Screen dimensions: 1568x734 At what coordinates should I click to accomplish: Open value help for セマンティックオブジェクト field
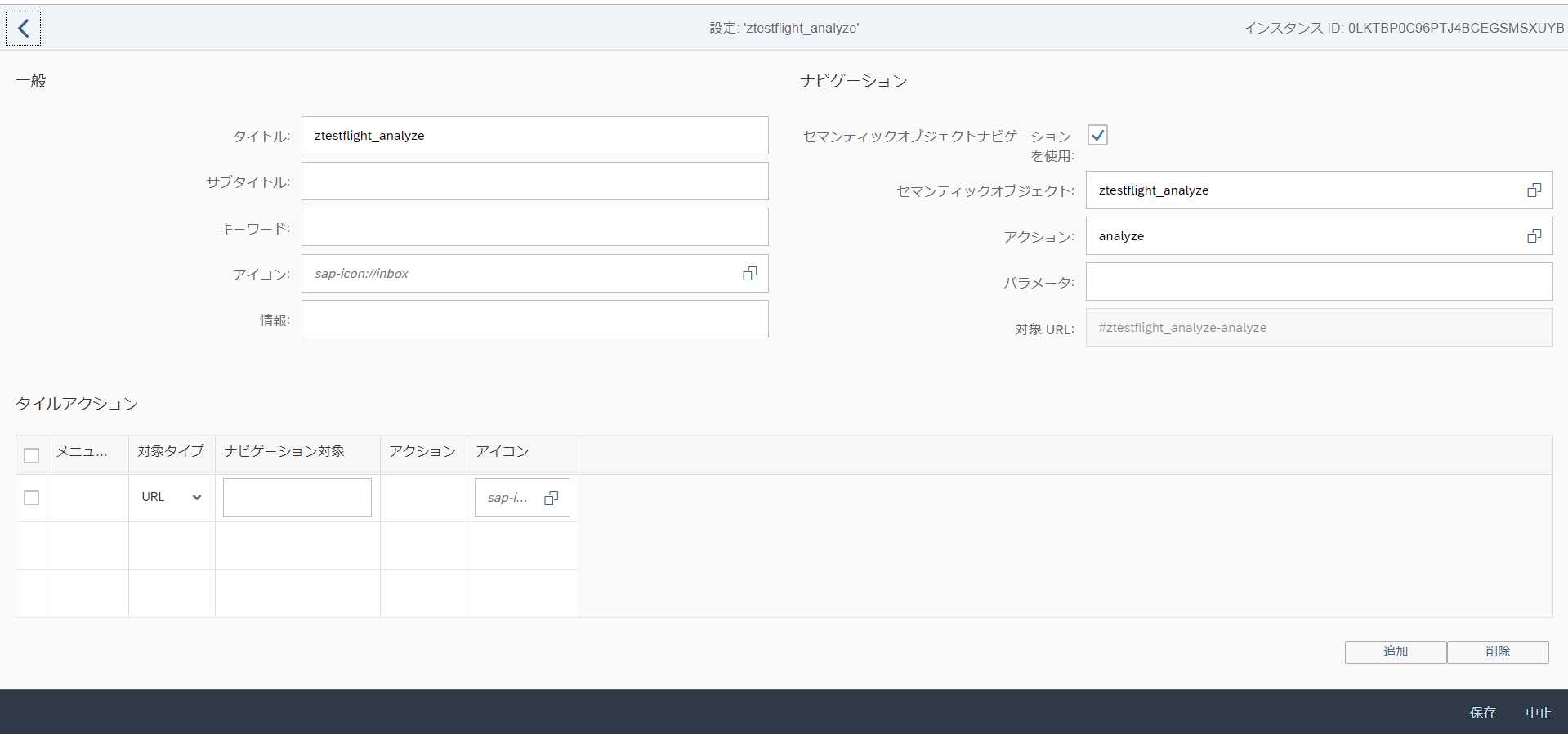pyautogui.click(x=1534, y=190)
